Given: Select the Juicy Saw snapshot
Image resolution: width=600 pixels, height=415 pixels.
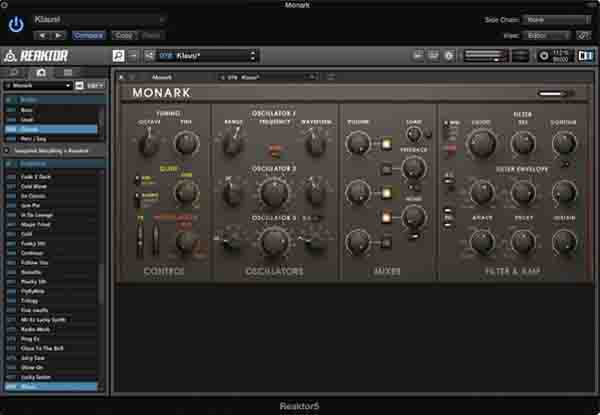Looking at the screenshot, I should tap(51, 358).
